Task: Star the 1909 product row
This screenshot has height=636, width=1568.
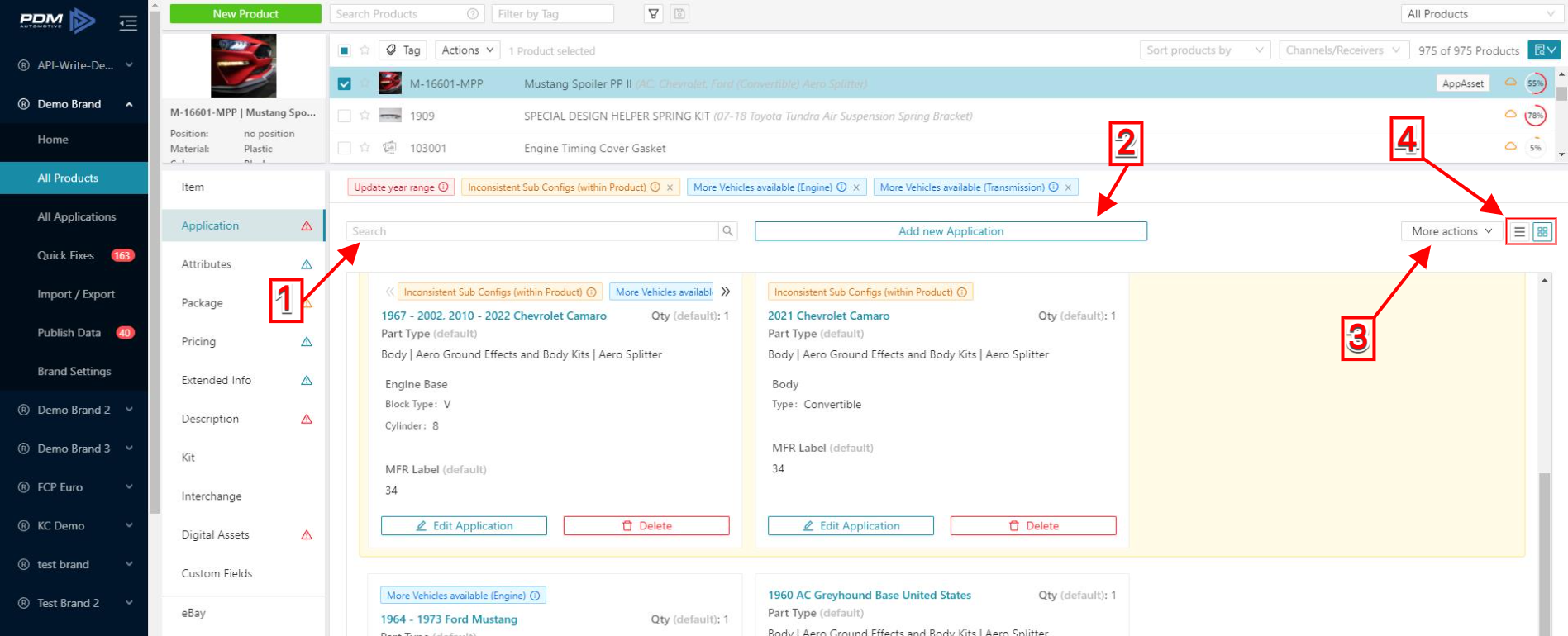Action: [365, 116]
